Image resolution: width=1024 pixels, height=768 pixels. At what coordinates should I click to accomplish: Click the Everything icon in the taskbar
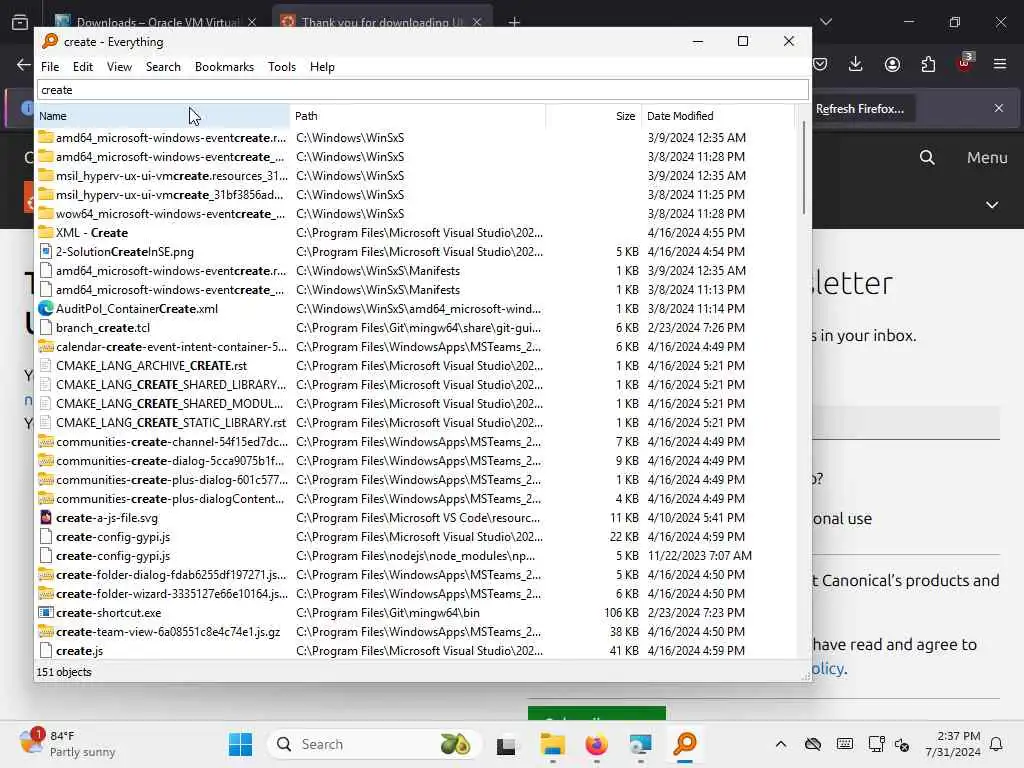684,744
